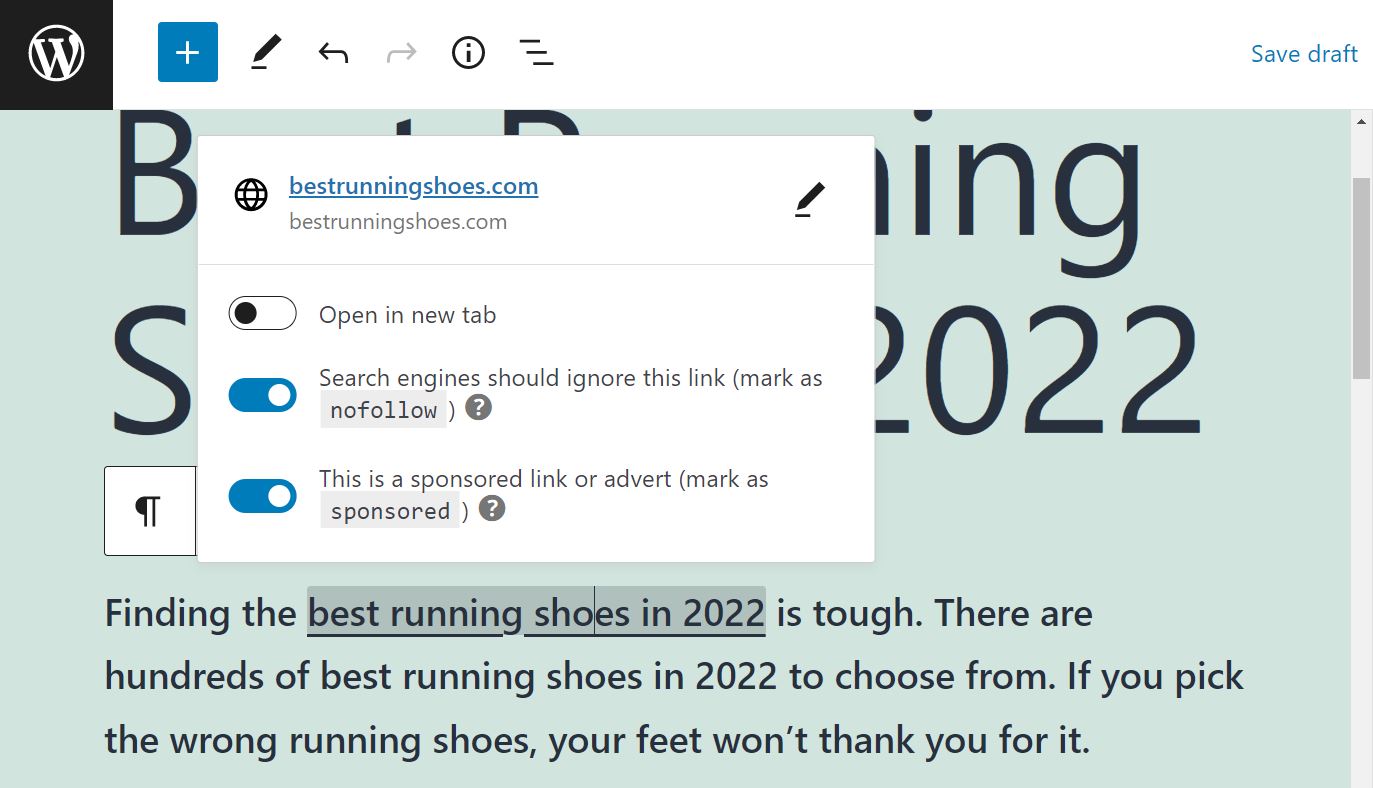
Task: Select the paragraph block icon
Action: (x=150, y=510)
